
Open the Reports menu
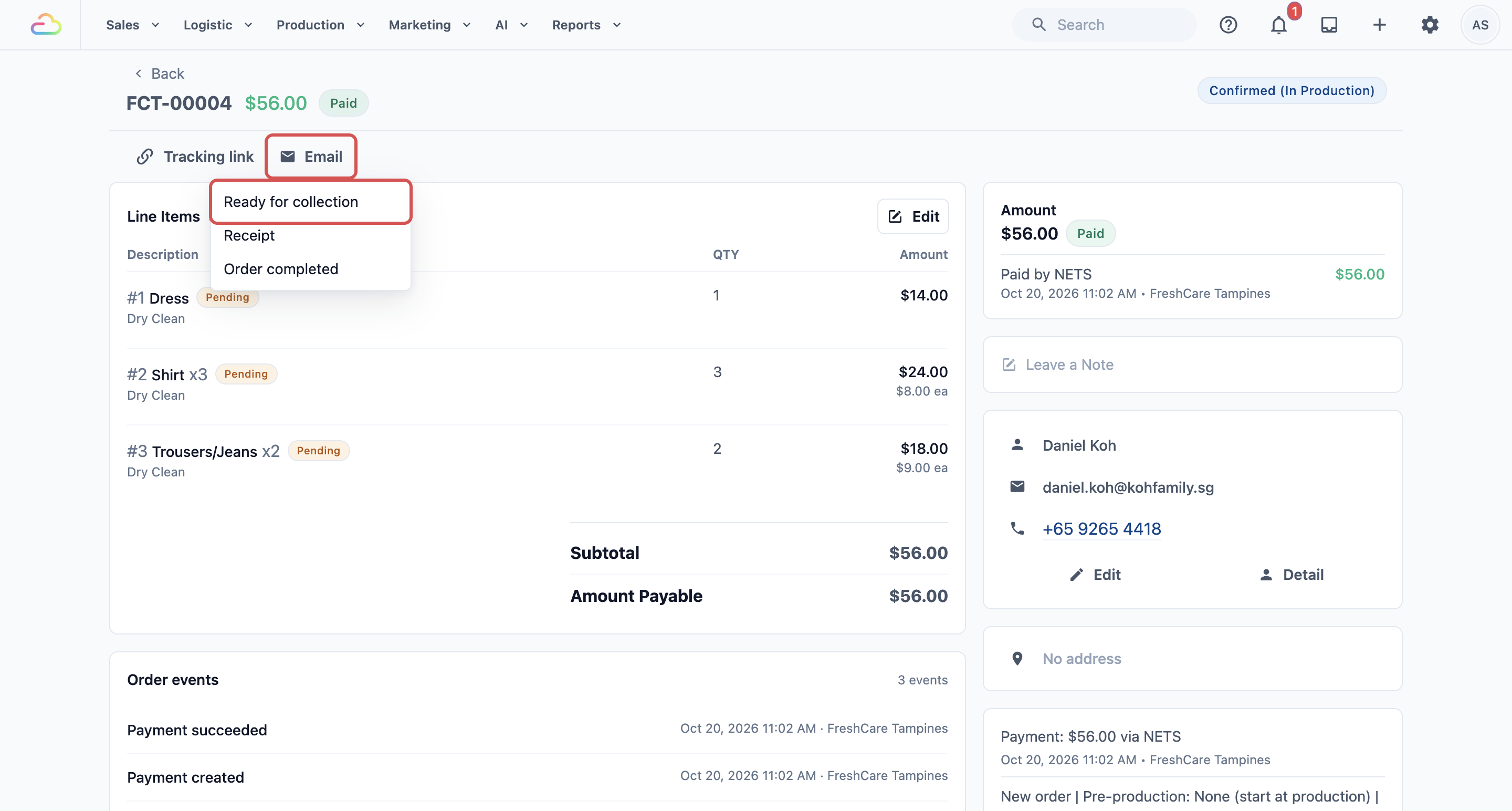(586, 25)
